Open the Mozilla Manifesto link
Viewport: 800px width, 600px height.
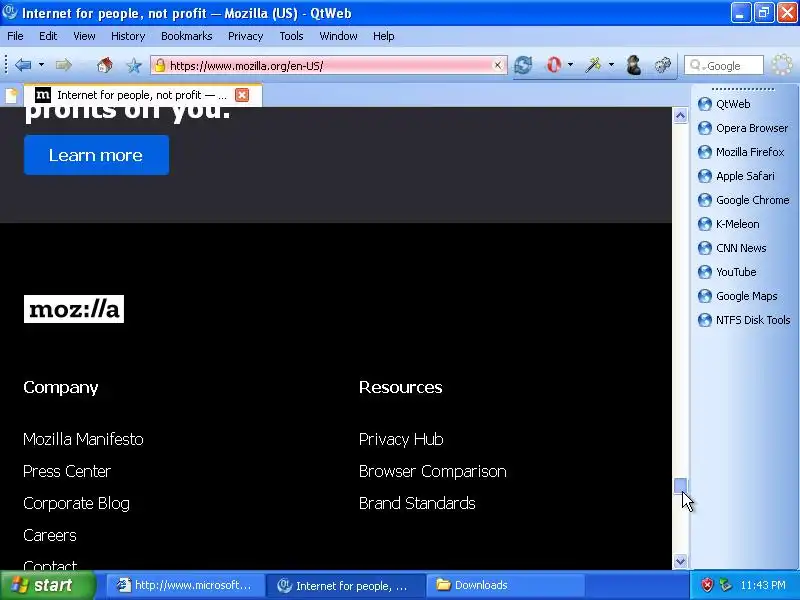pyautogui.click(x=83, y=439)
